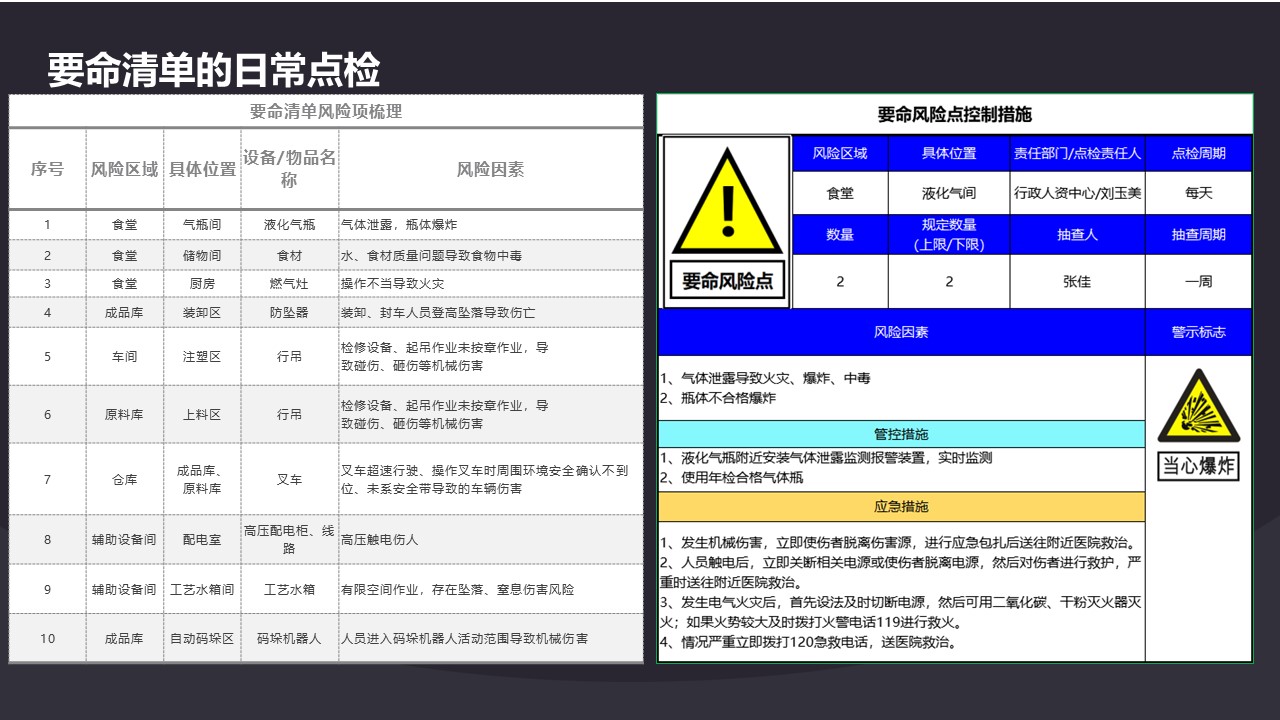
Task: Click the blue 数量 header cell
Action: coord(840,234)
